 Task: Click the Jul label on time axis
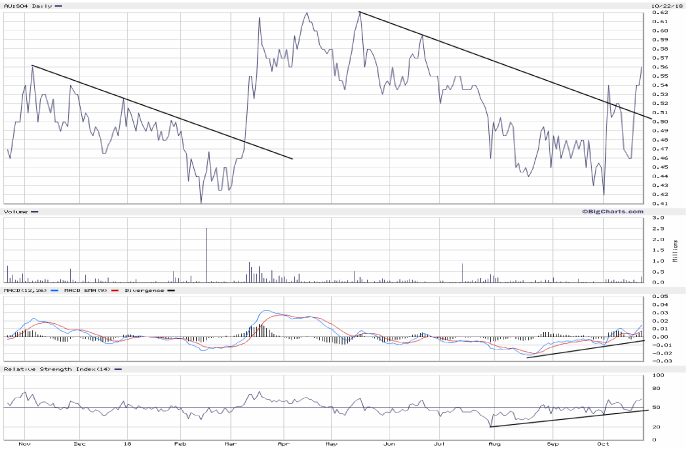tap(439, 442)
